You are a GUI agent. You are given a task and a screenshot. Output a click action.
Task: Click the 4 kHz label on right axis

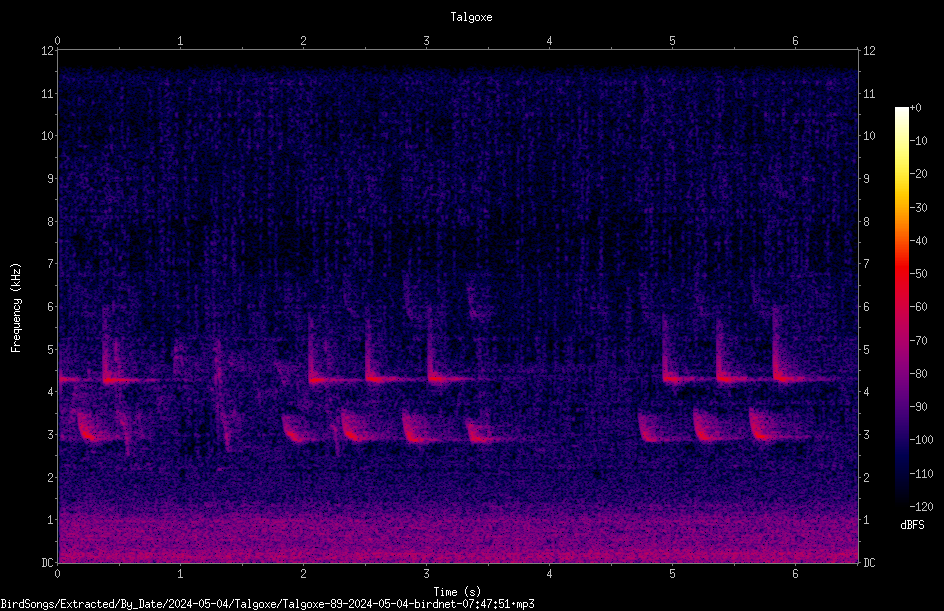866,392
